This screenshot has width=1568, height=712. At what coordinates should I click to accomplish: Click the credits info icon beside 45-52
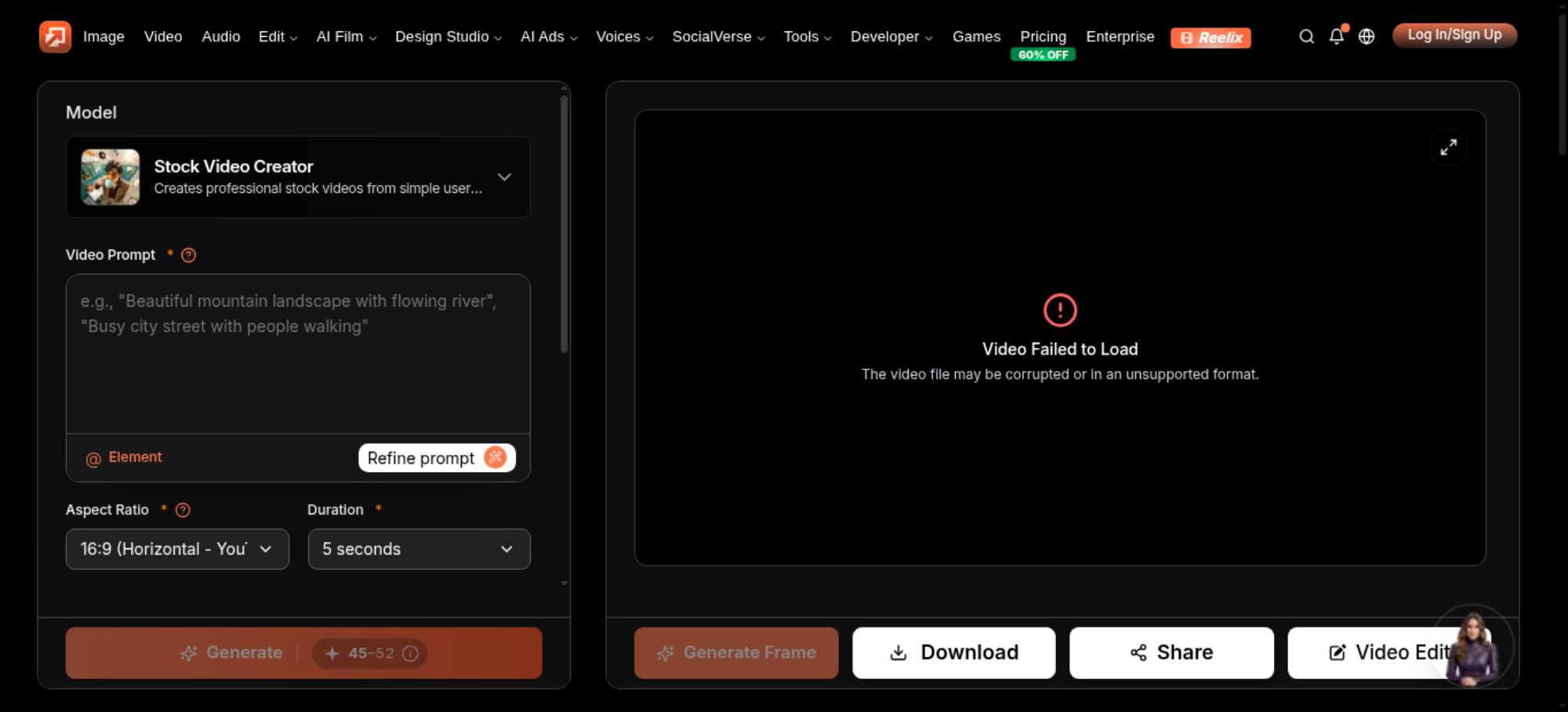point(410,653)
